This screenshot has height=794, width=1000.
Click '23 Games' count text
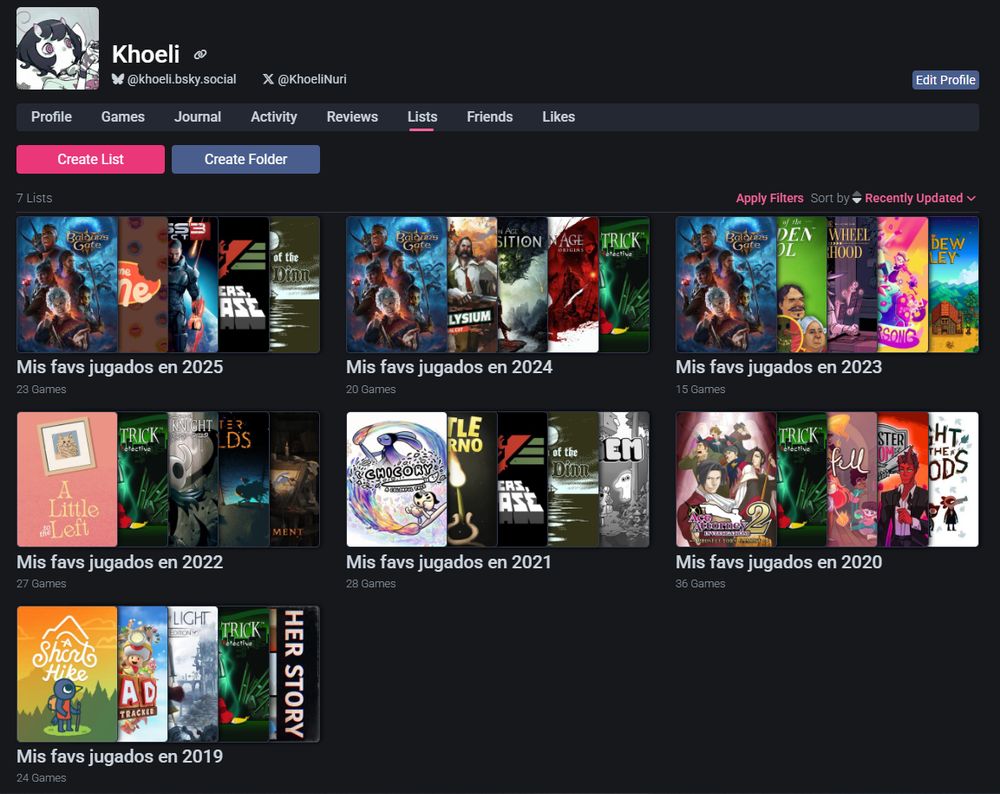[x=41, y=389]
